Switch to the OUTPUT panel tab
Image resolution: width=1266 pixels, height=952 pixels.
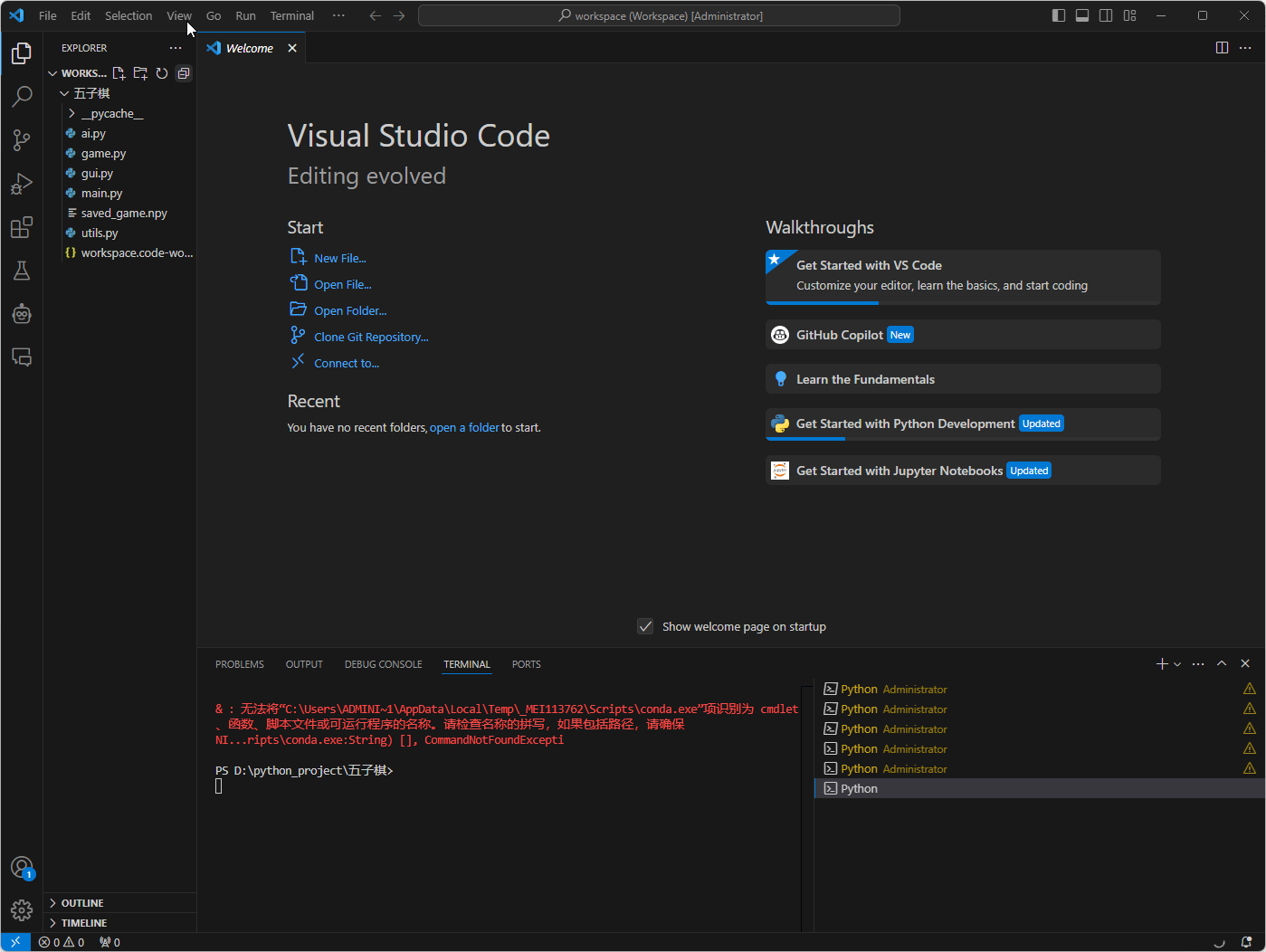[x=304, y=664]
